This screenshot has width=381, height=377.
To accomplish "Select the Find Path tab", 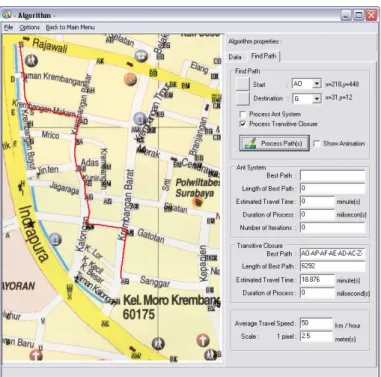I will [264, 56].
